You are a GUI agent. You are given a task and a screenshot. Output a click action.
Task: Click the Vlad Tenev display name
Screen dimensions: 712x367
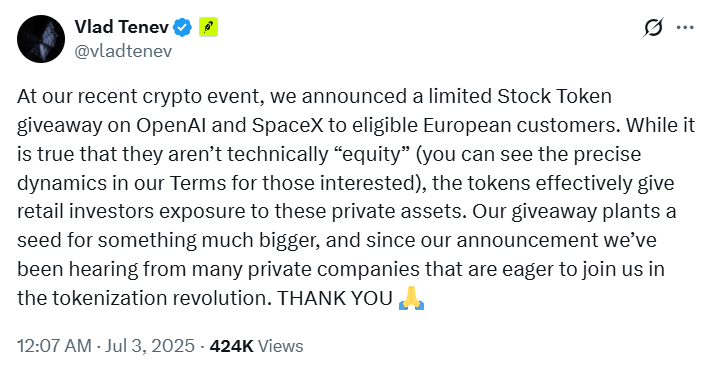[122, 28]
